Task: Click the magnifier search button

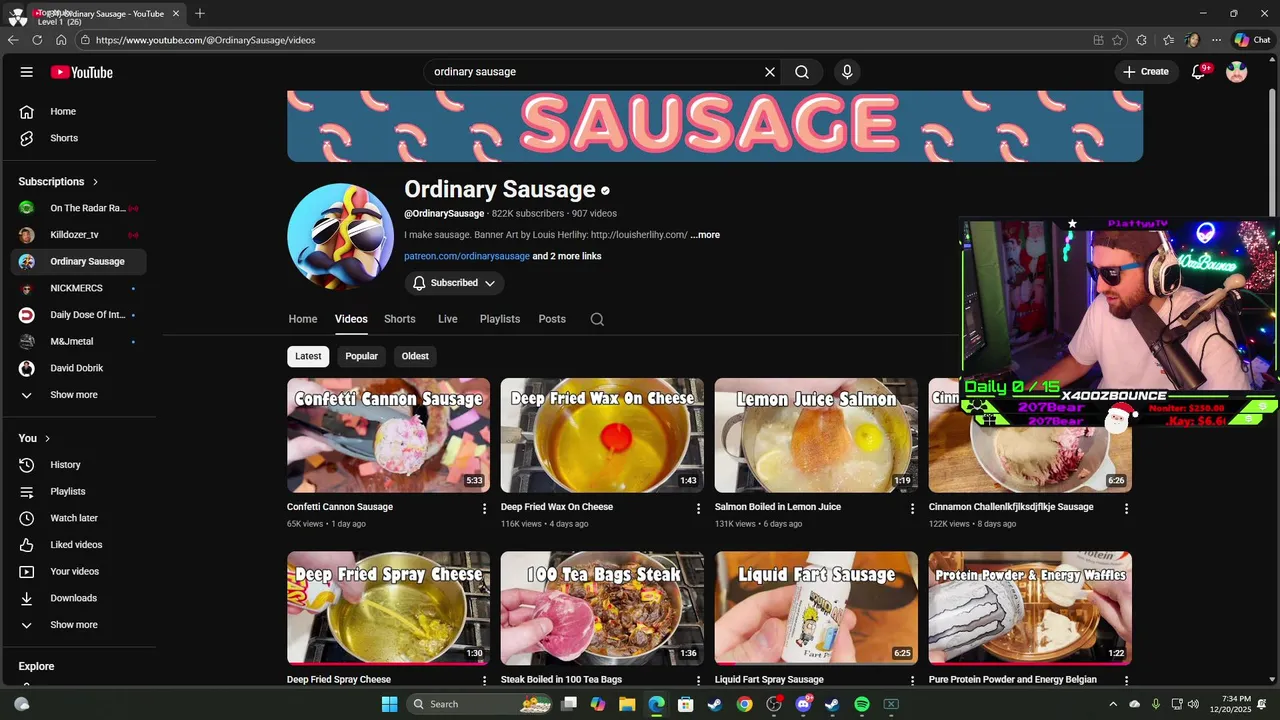Action: coord(802,72)
